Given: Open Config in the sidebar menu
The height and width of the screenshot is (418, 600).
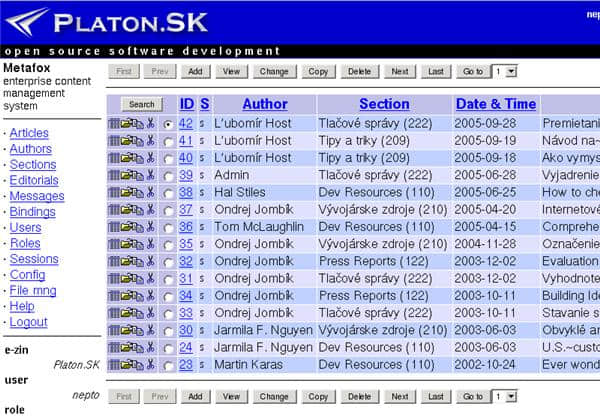Looking at the screenshot, I should pyautogui.click(x=28, y=274).
